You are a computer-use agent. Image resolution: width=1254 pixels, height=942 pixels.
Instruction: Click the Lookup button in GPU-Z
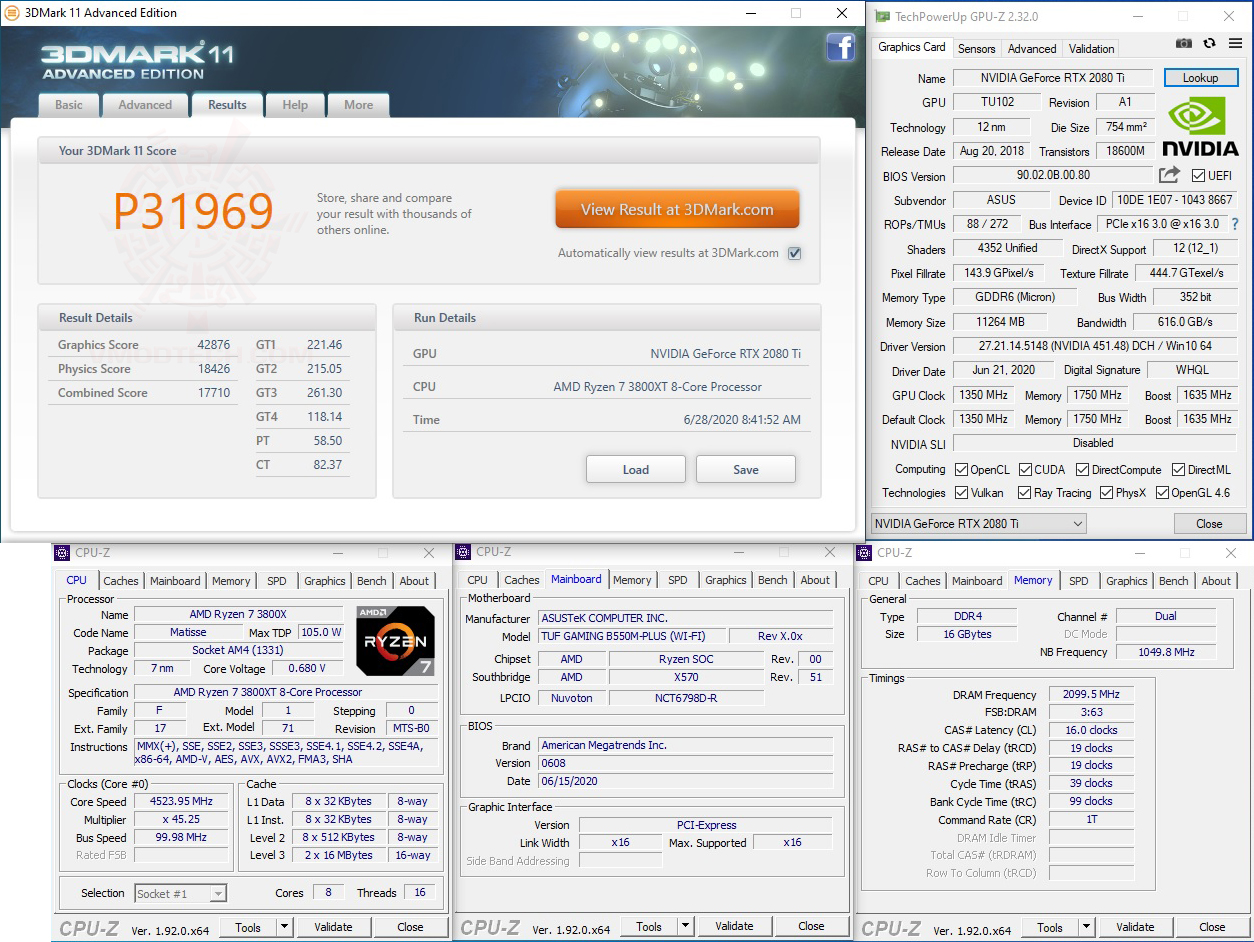click(x=1200, y=78)
